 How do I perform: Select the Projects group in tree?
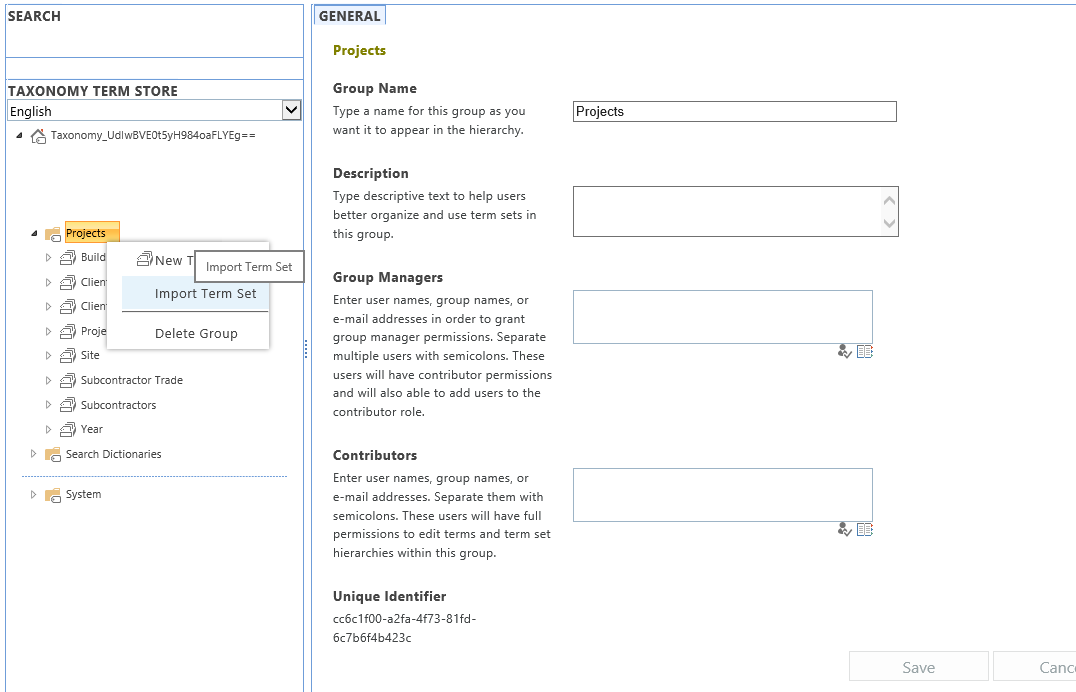click(x=92, y=233)
